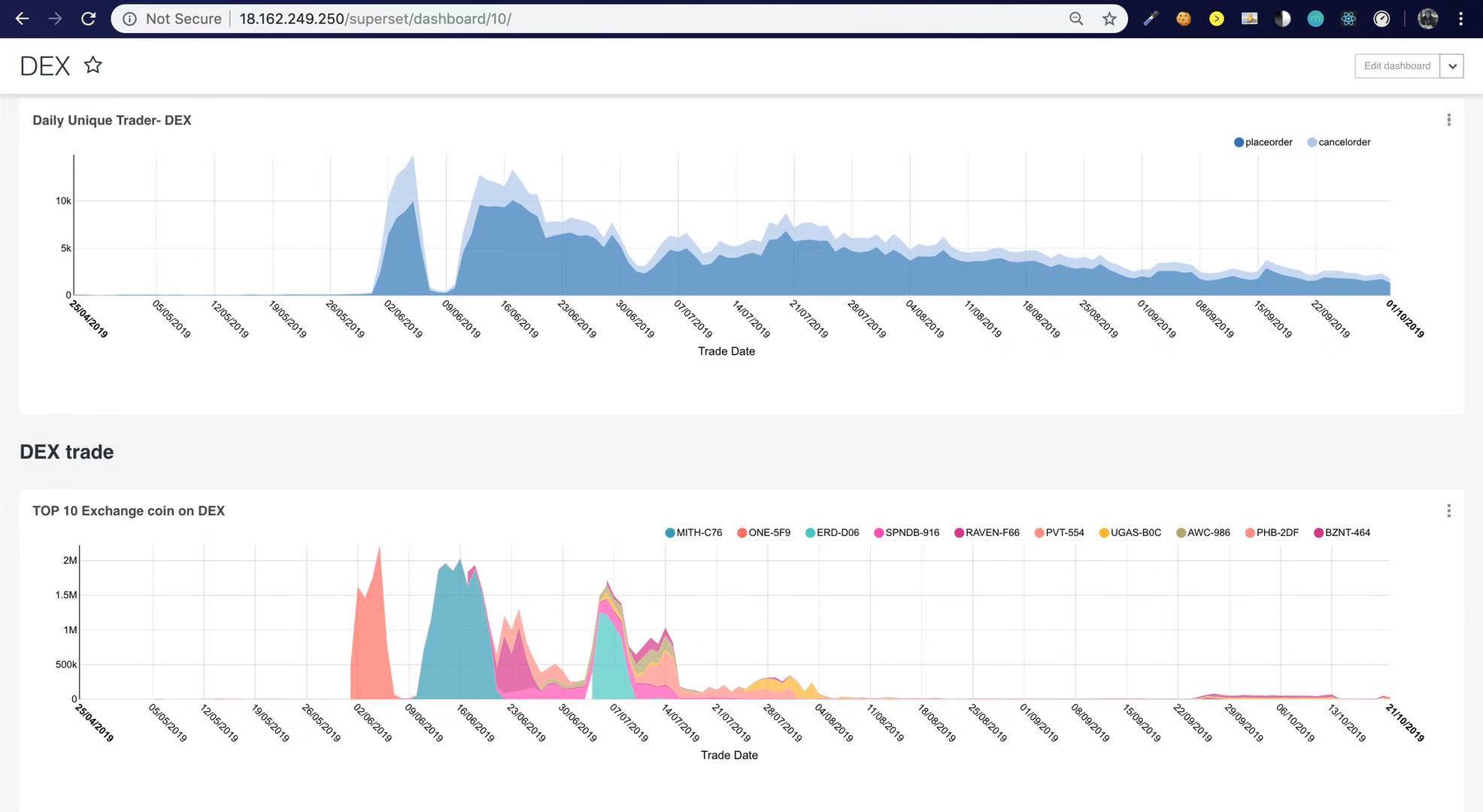Toggle the AWC-986 legend series

(1203, 533)
